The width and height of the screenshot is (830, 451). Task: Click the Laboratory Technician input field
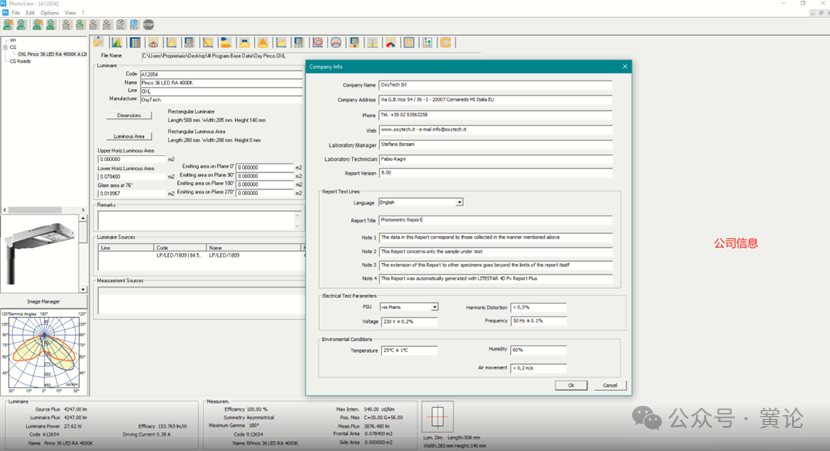[x=495, y=159]
